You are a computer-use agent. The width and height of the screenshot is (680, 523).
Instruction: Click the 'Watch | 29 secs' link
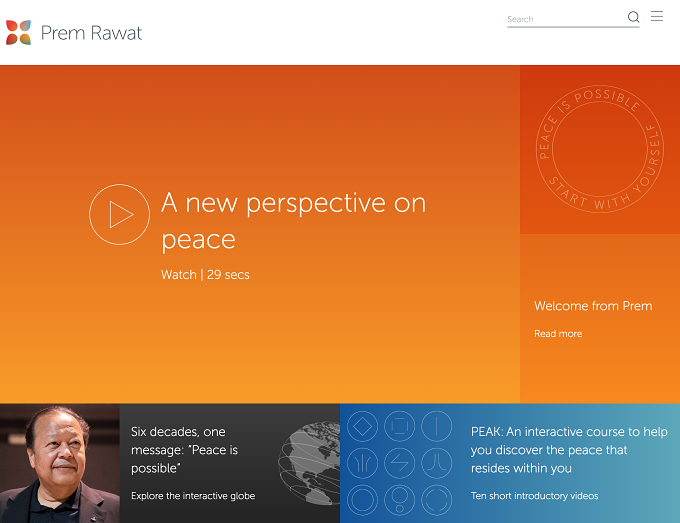205,275
